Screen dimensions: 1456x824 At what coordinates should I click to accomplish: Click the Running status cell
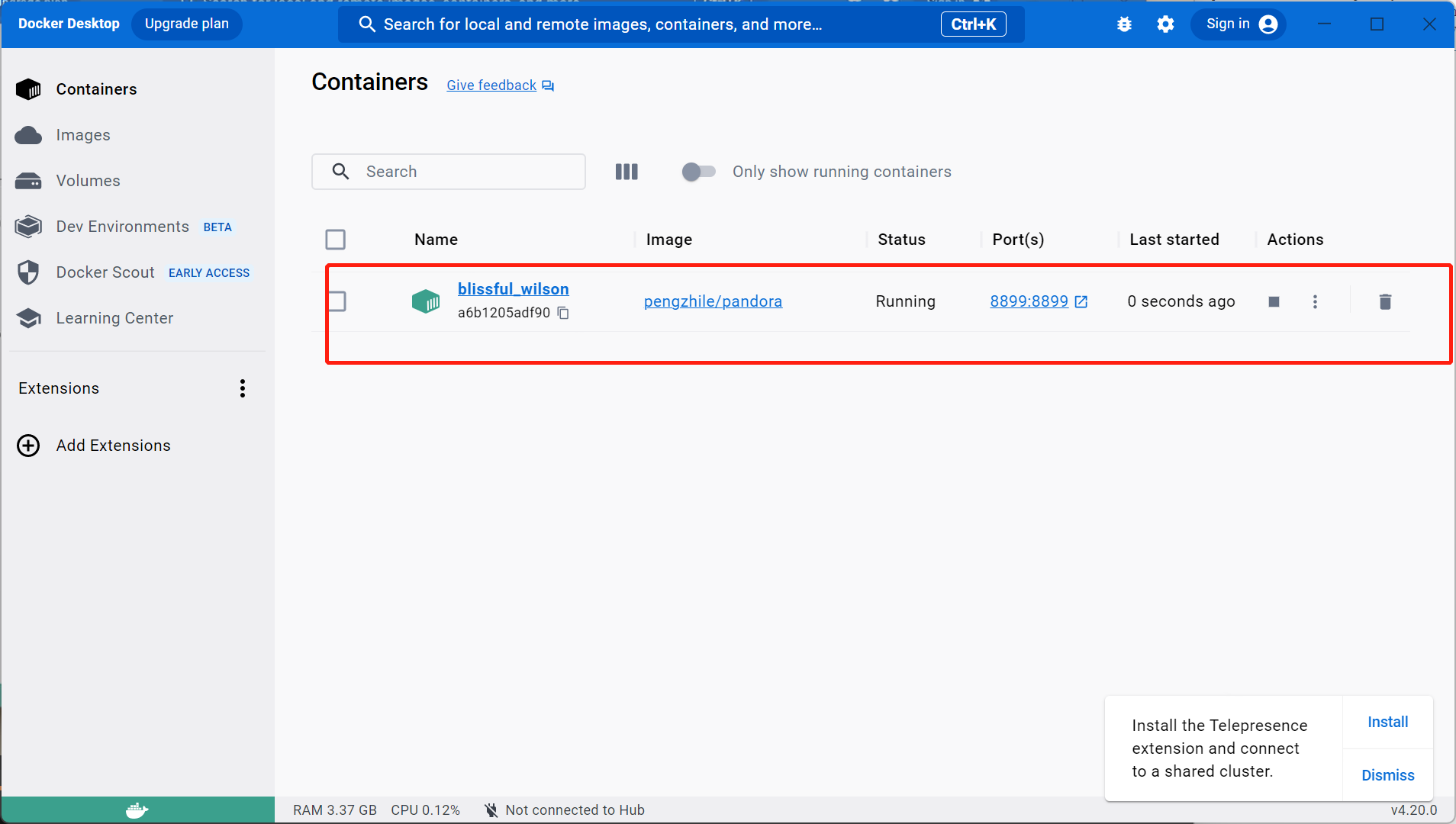905,301
